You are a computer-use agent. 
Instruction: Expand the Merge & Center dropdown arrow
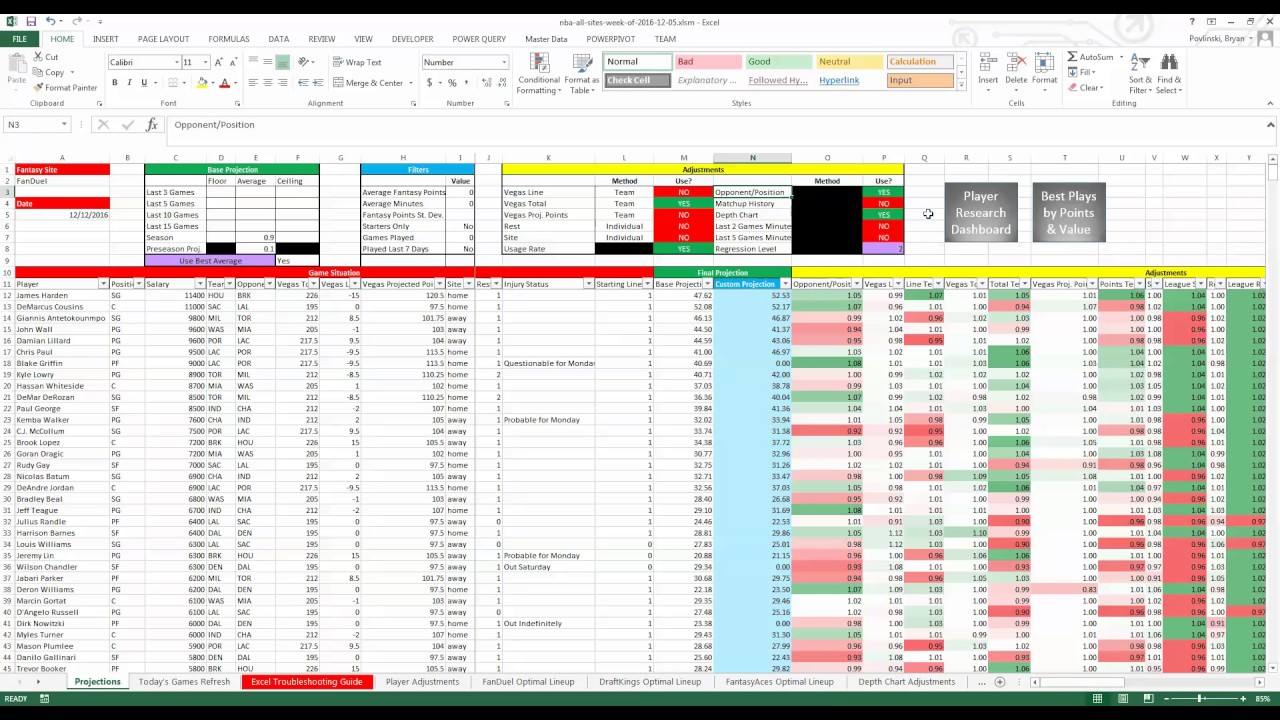tap(410, 83)
